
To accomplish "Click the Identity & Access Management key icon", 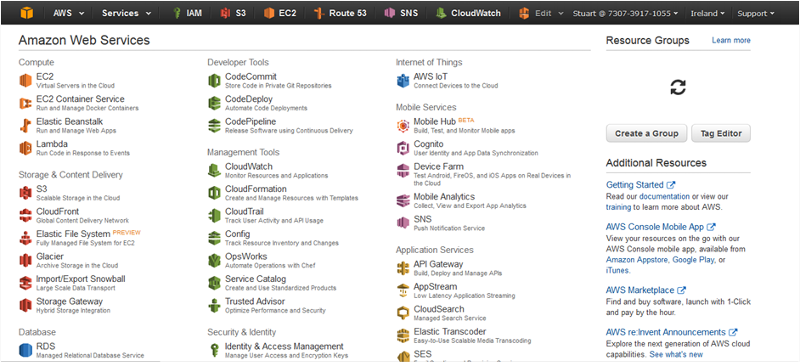I will 214,350.
